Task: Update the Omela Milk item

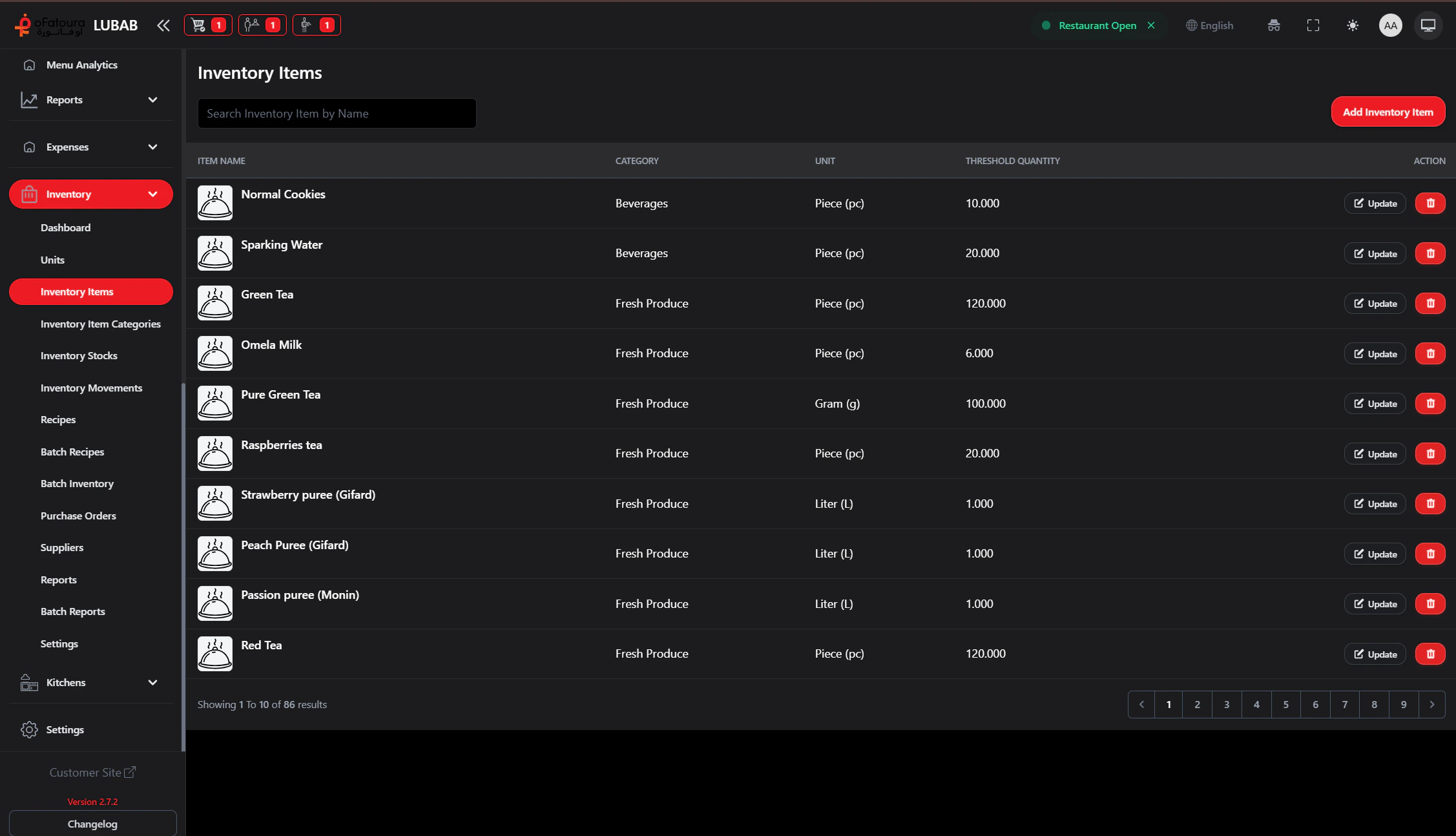Action: pyautogui.click(x=1375, y=353)
